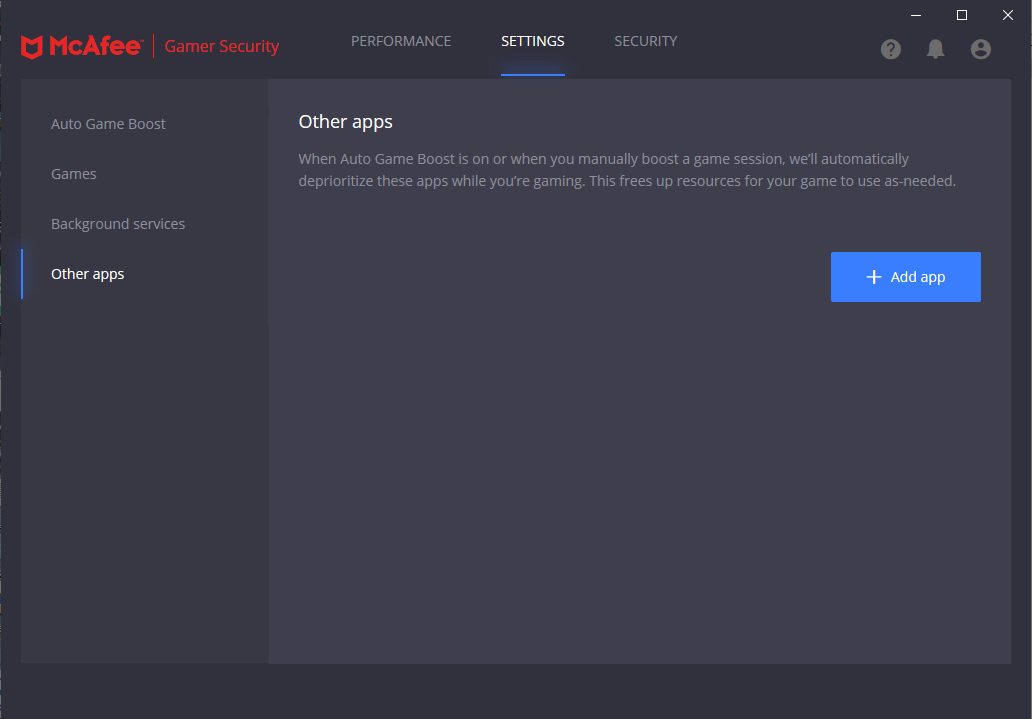
Task: Open the notifications bell icon
Action: click(935, 49)
